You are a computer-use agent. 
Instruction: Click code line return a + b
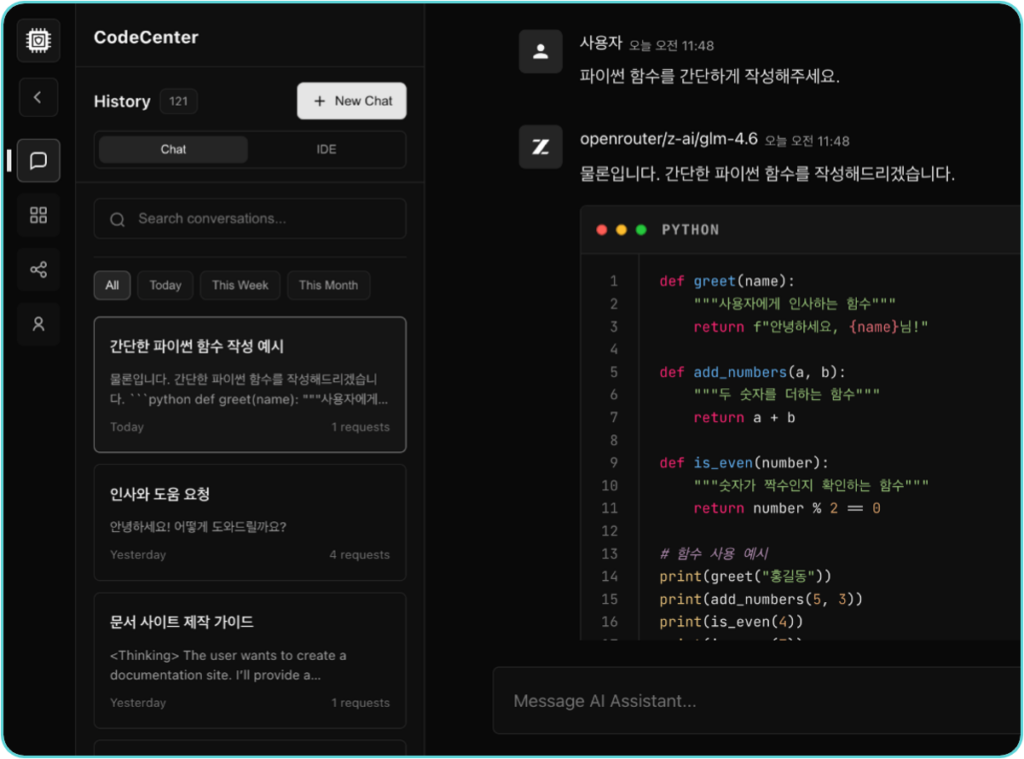744,418
